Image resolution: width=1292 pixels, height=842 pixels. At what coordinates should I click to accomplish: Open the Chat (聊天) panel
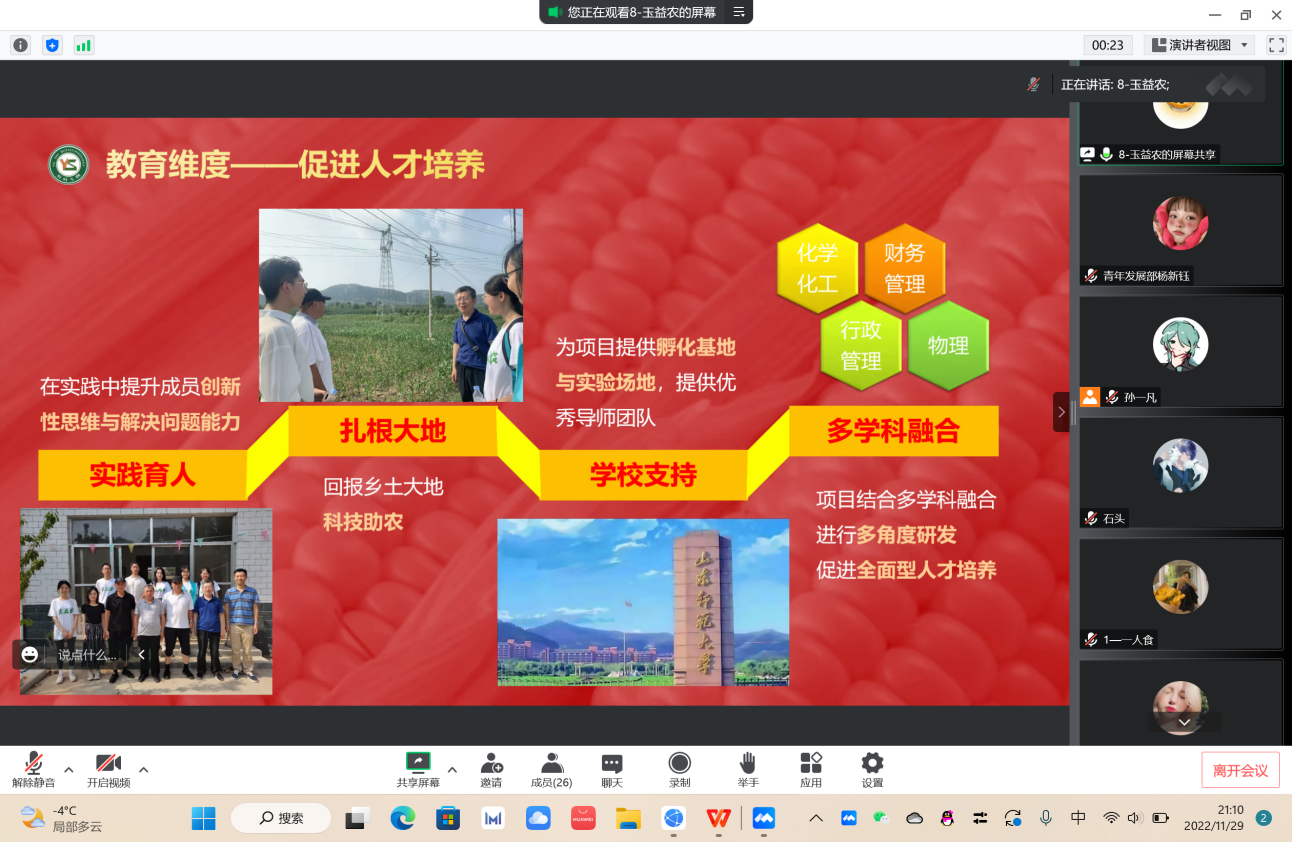click(x=612, y=770)
